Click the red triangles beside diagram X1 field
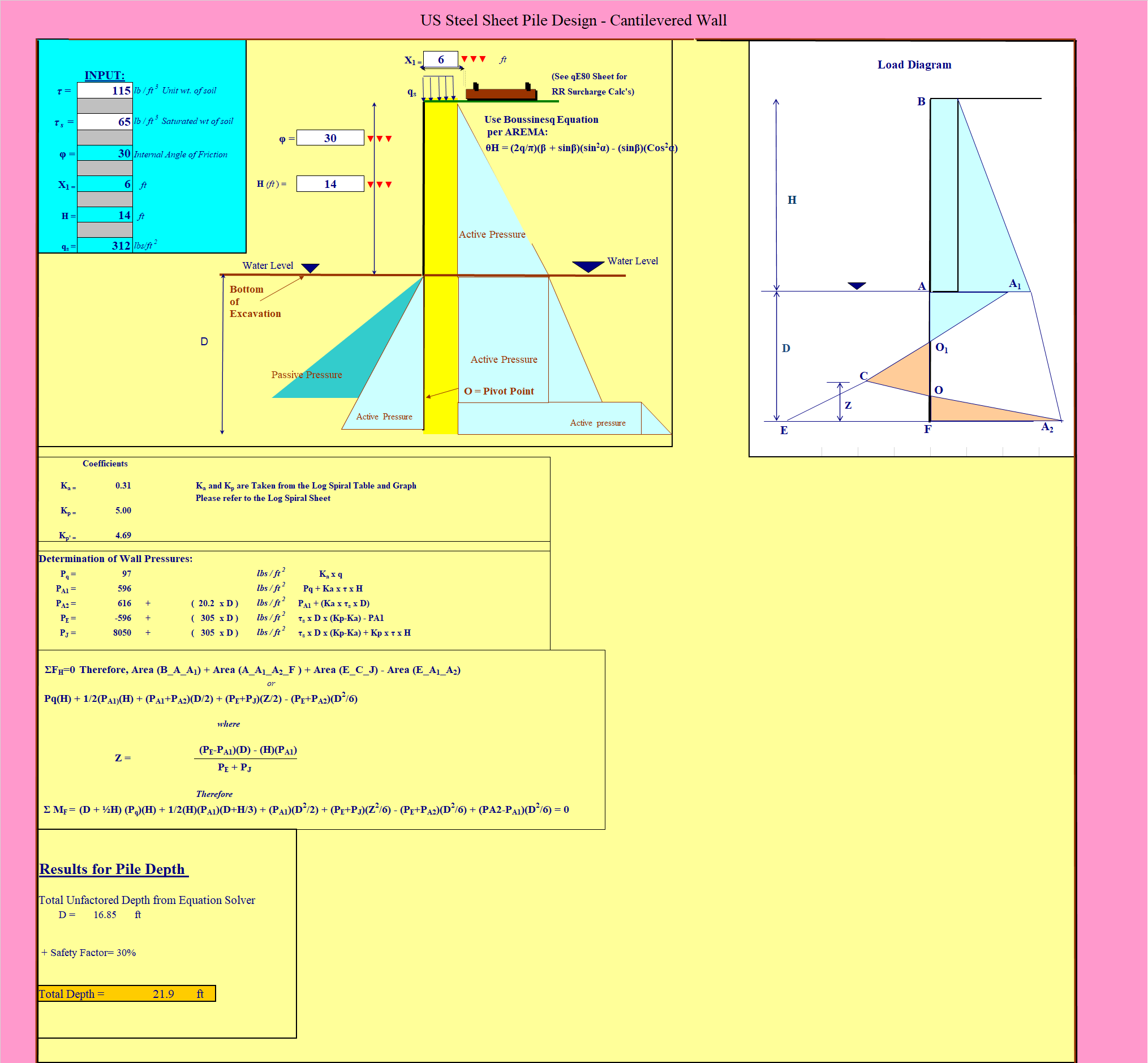The height and width of the screenshot is (1063, 1148). point(473,59)
